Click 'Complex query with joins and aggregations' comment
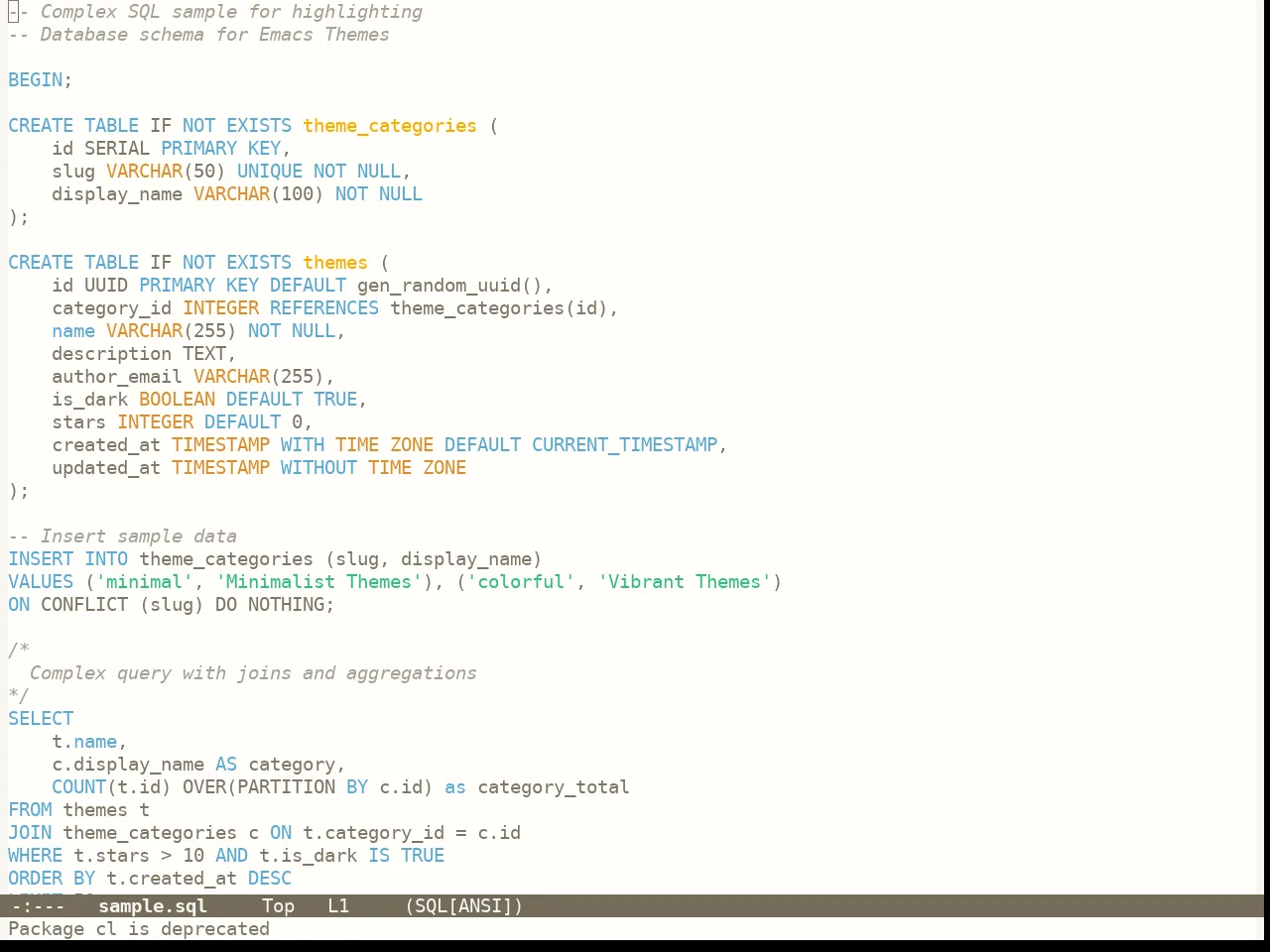Image resolution: width=1270 pixels, height=952 pixels. 253,673
